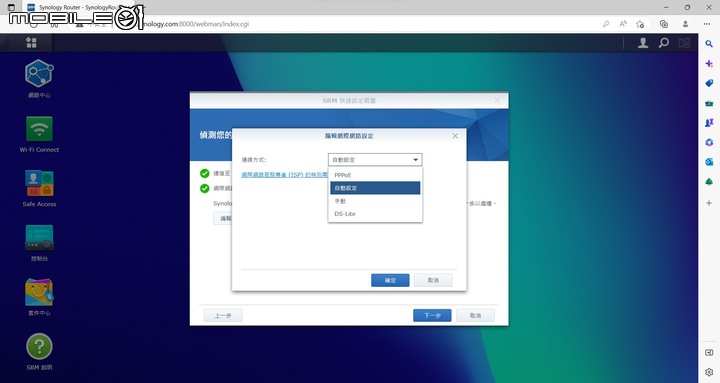The width and height of the screenshot is (720, 383).
Task: Open Edge three-dot settings menu
Action: (707, 24)
